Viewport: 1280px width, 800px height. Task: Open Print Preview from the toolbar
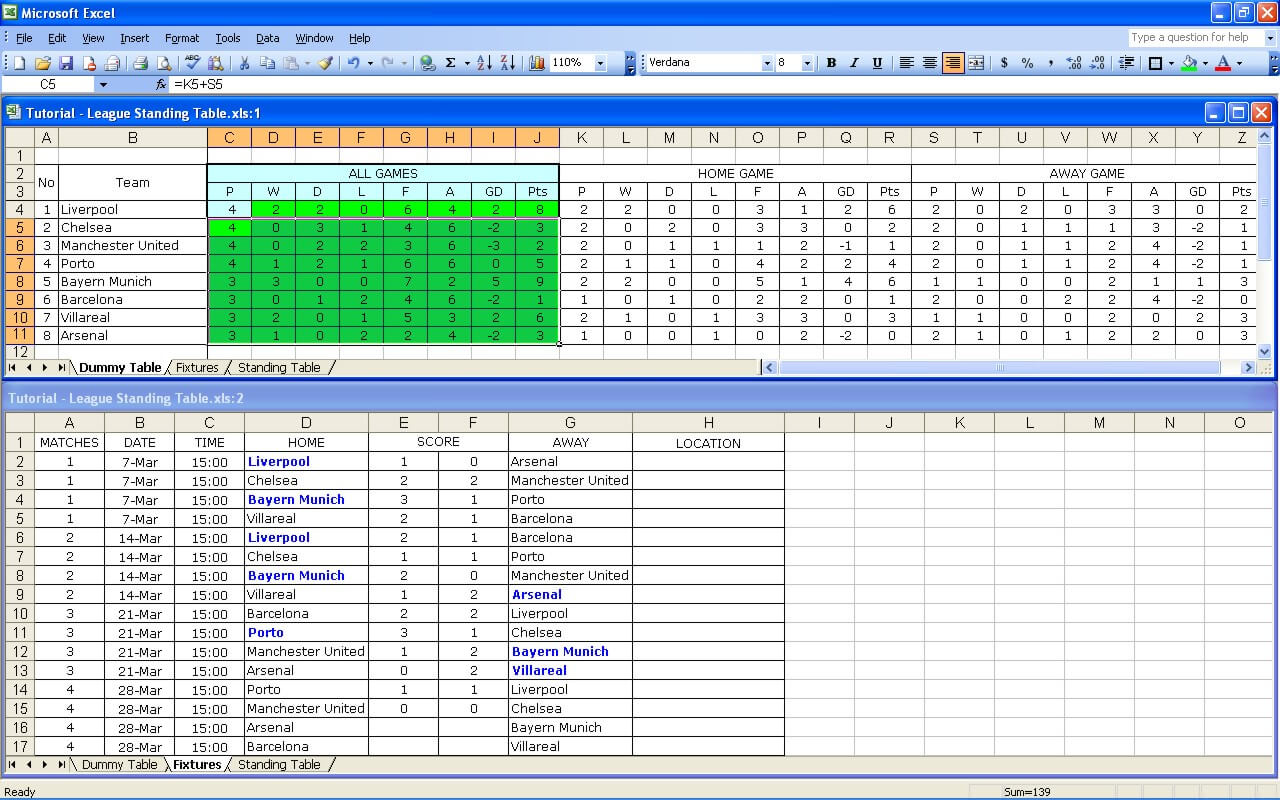pos(163,62)
